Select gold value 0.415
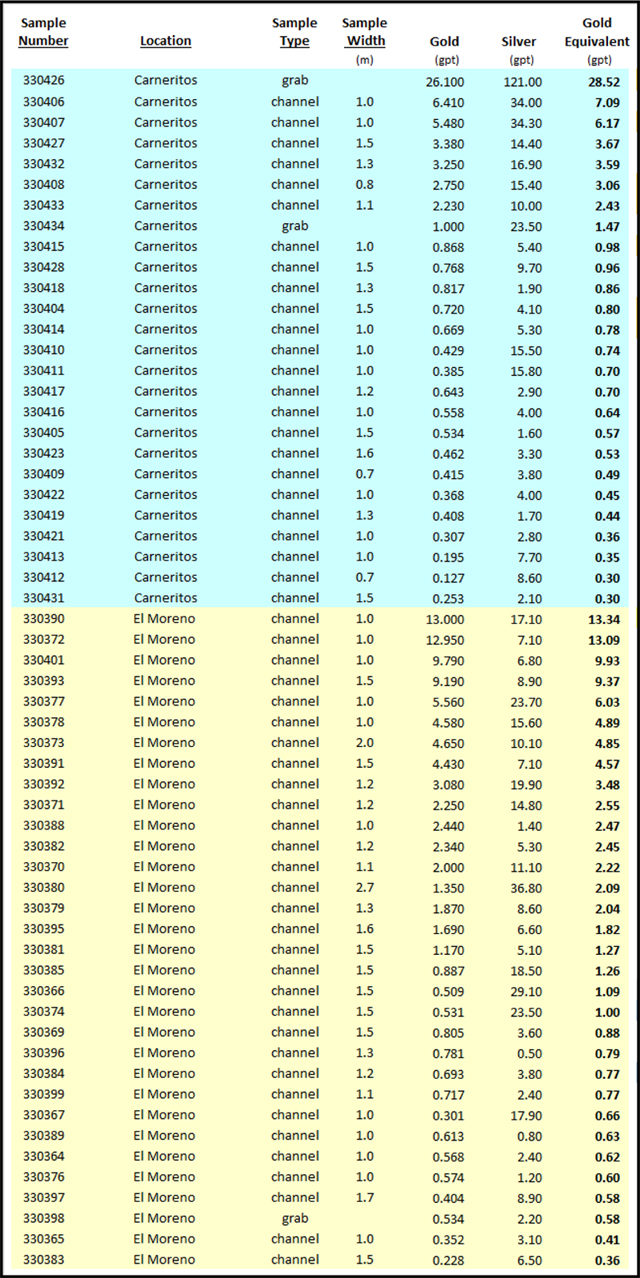 (448, 474)
